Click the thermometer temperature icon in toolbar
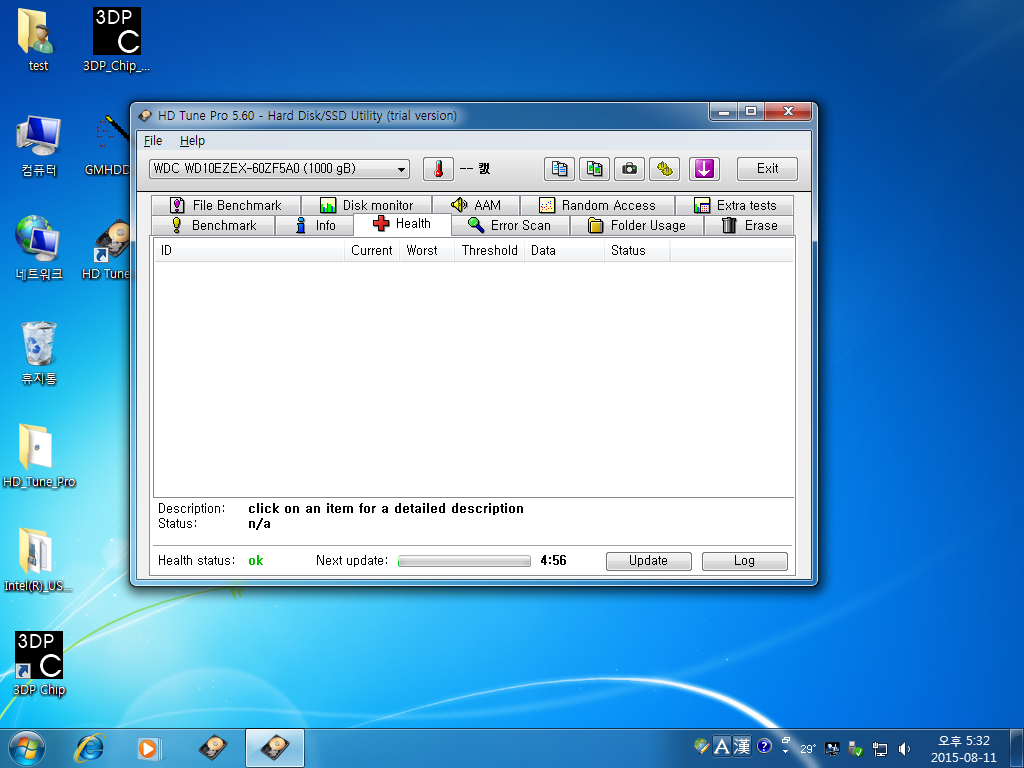 point(438,169)
